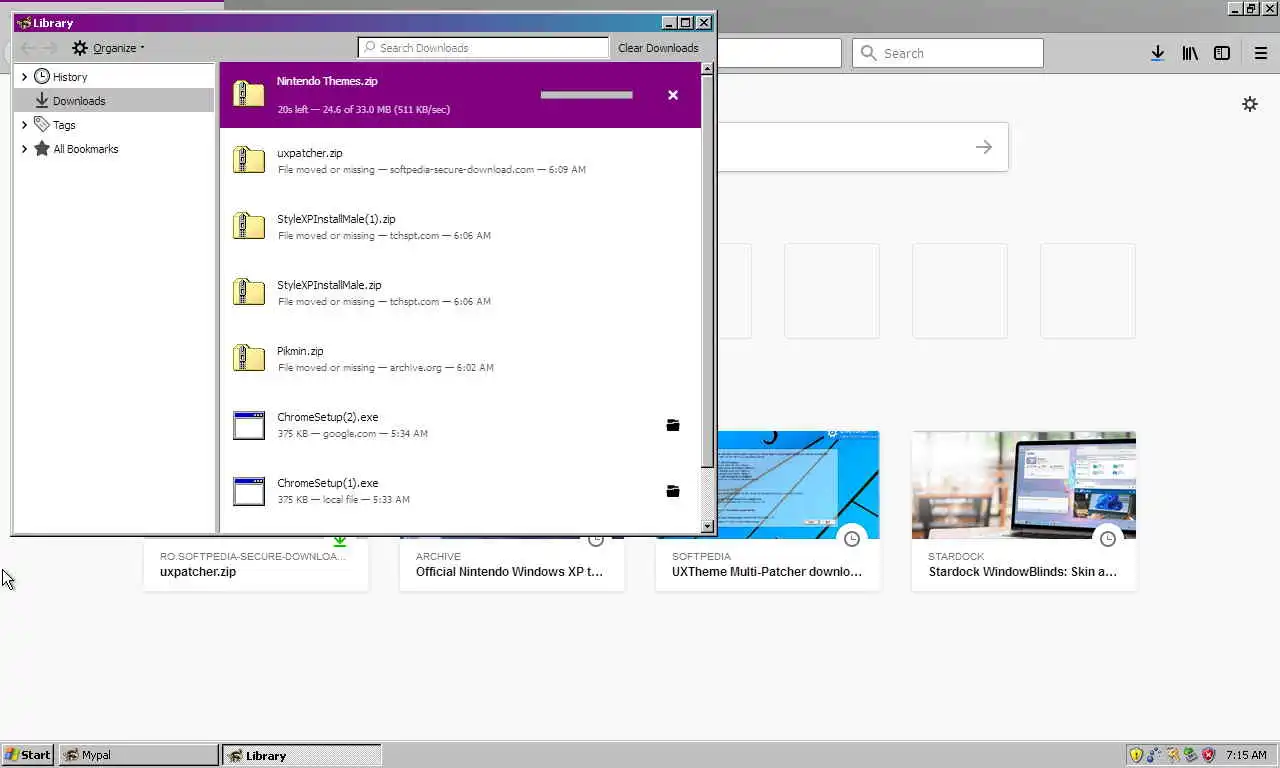Click the Library back arrow
The height and width of the screenshot is (768, 1280).
28,48
